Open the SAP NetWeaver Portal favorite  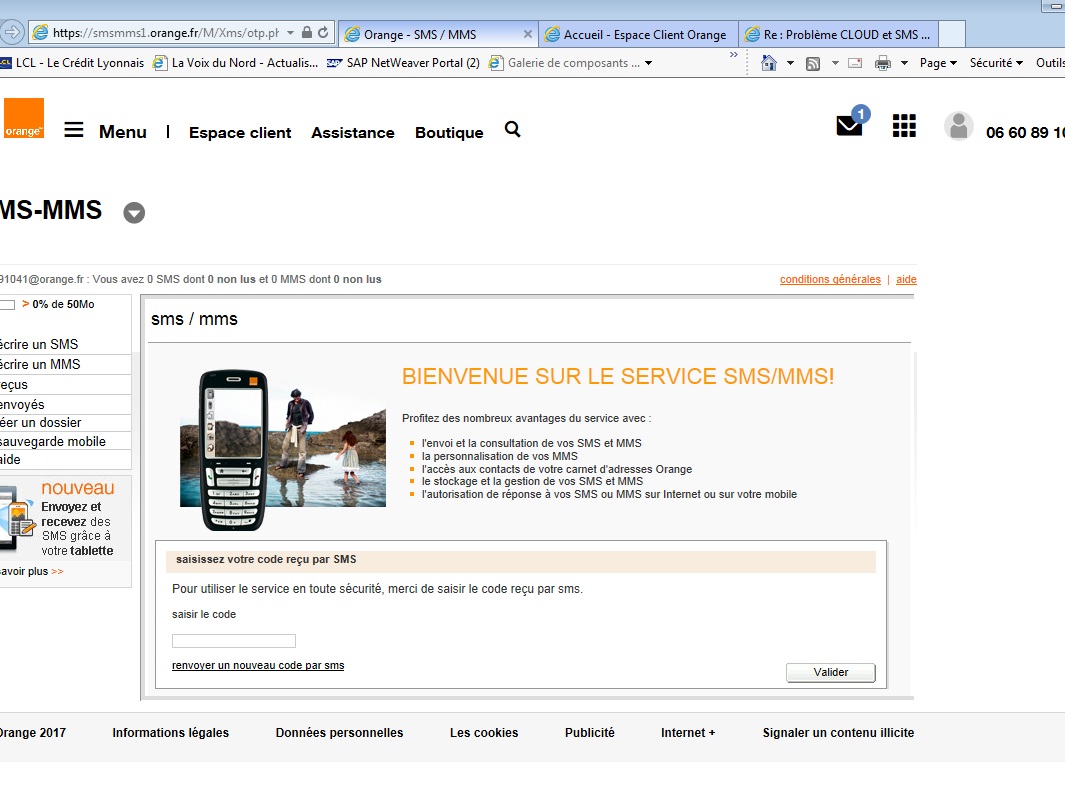(x=403, y=63)
